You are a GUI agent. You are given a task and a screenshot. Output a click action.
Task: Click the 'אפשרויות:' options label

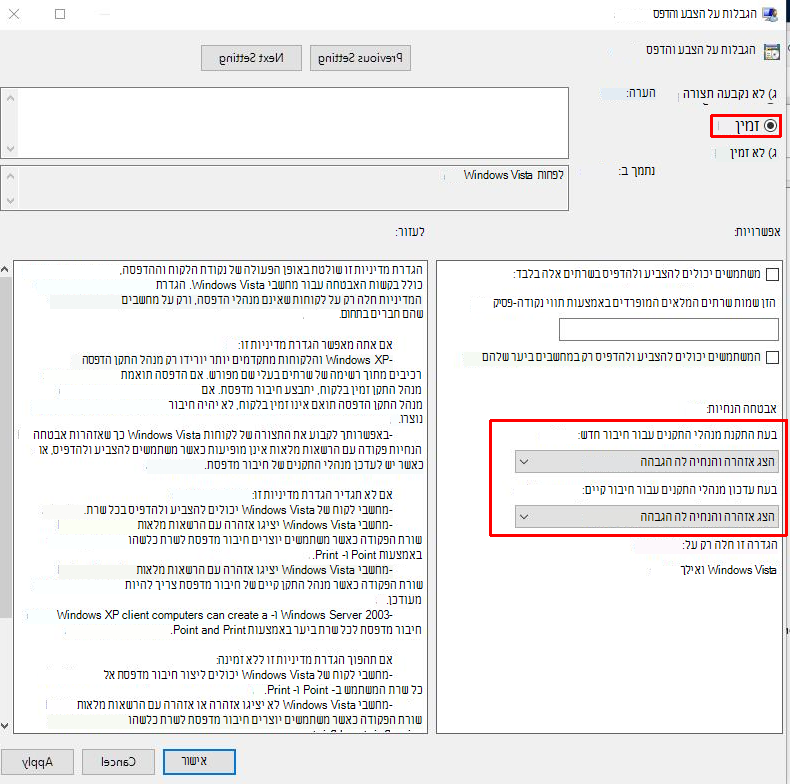pos(757,232)
